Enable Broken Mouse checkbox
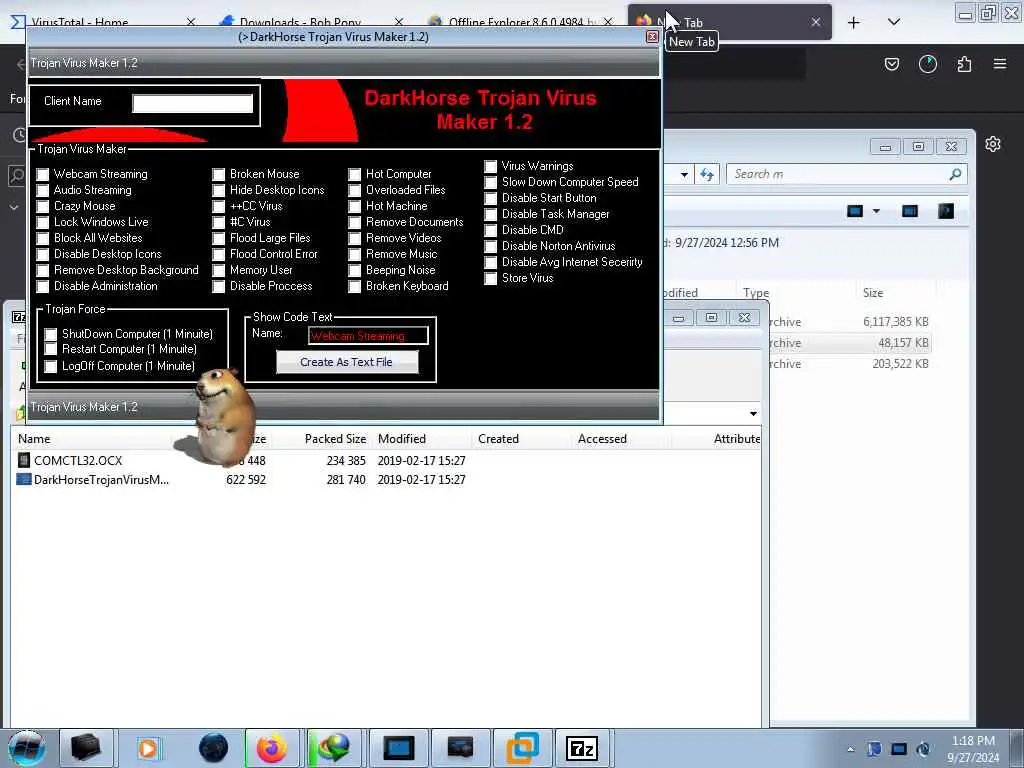Screen dimensions: 1024x768 (x=219, y=174)
